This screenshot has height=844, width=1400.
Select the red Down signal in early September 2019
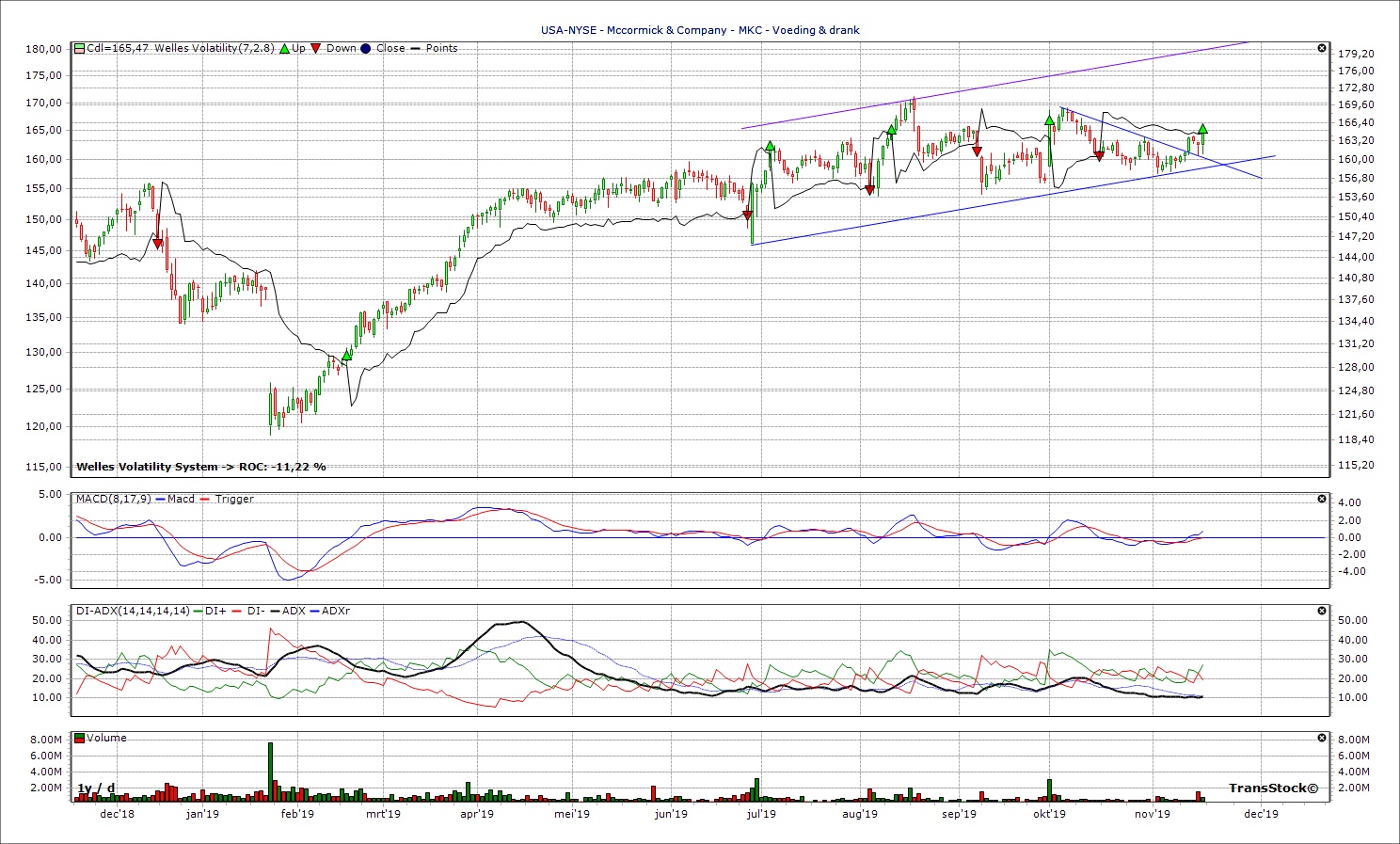[977, 151]
